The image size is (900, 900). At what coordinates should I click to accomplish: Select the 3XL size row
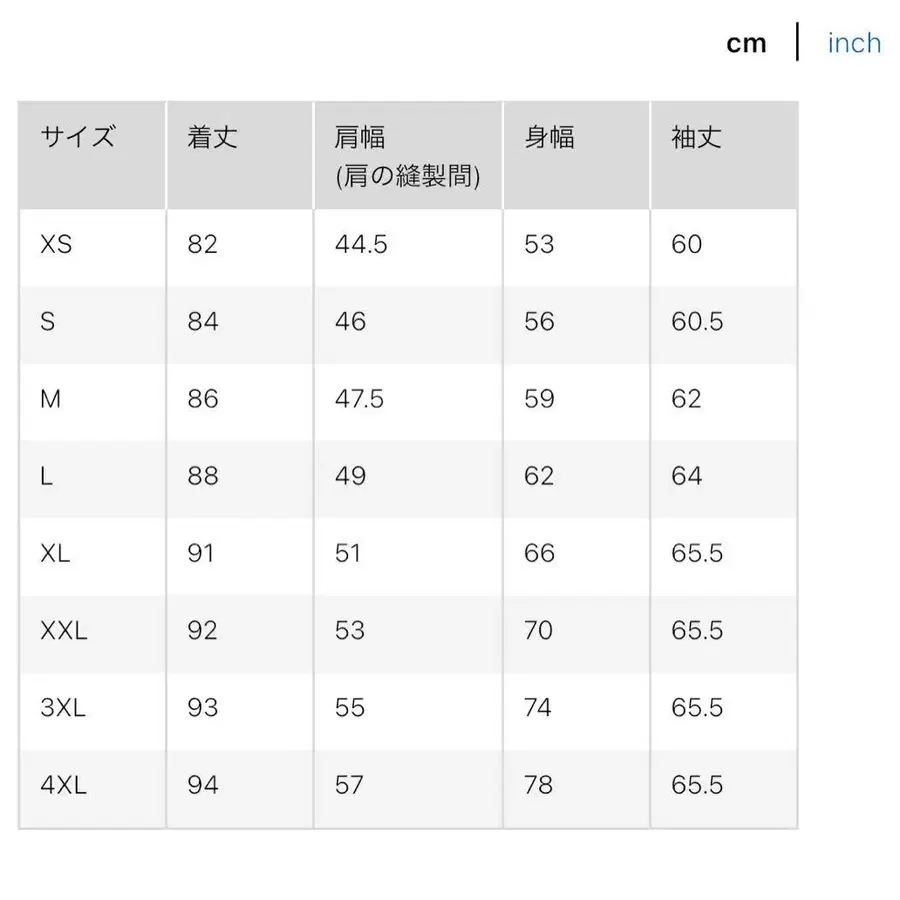(x=61, y=708)
